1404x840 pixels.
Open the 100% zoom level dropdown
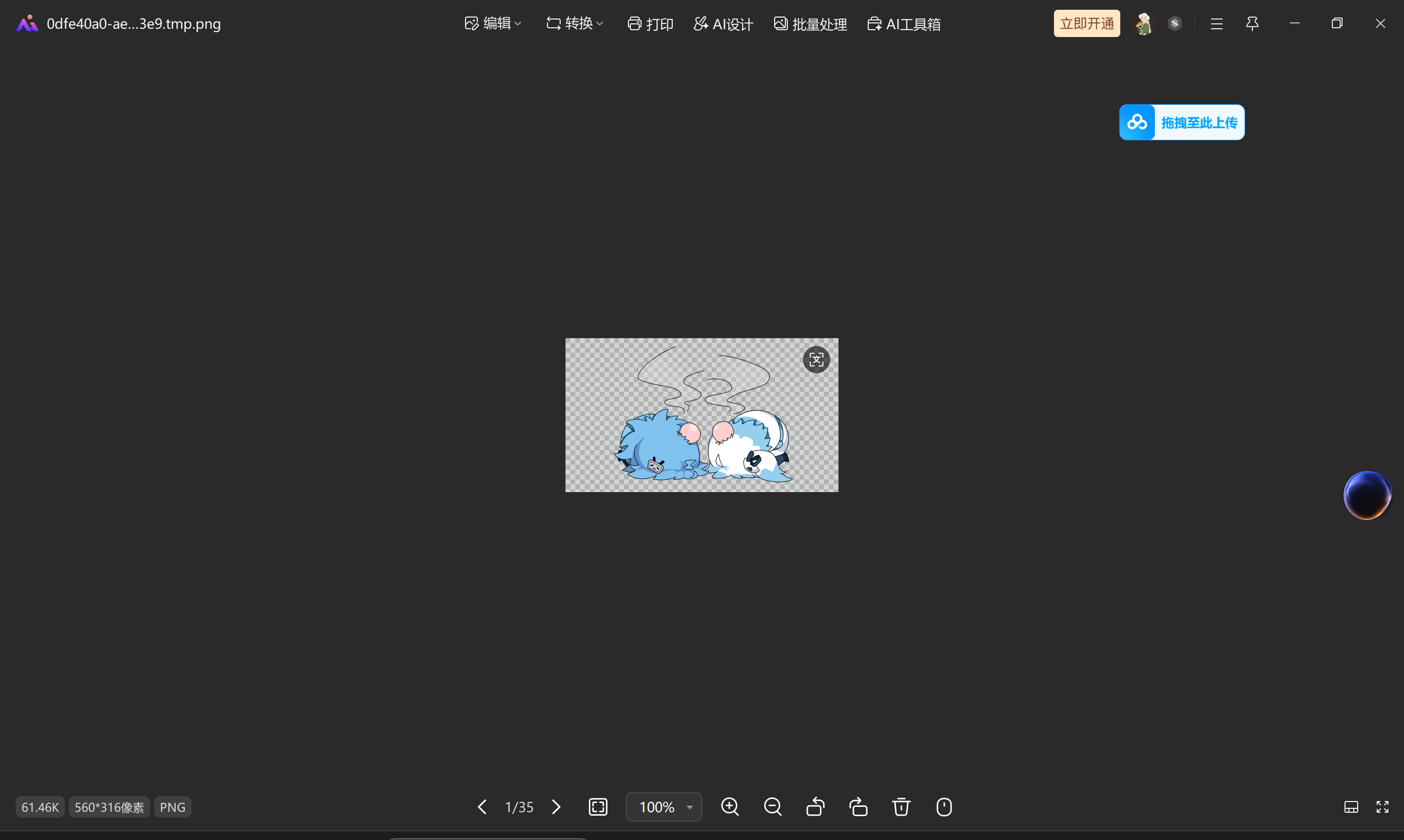click(689, 806)
